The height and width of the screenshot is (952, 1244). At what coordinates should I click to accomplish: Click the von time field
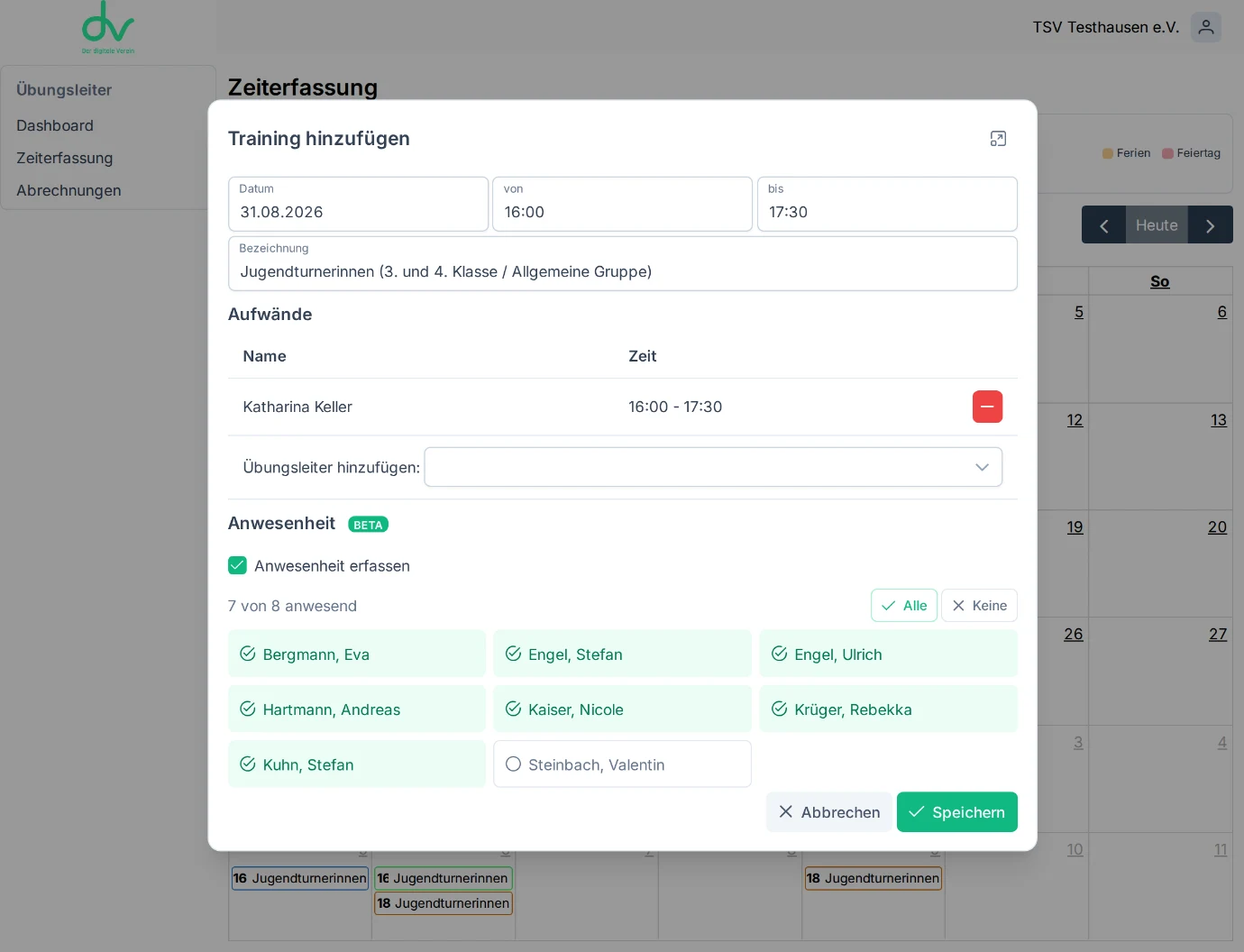coord(622,204)
